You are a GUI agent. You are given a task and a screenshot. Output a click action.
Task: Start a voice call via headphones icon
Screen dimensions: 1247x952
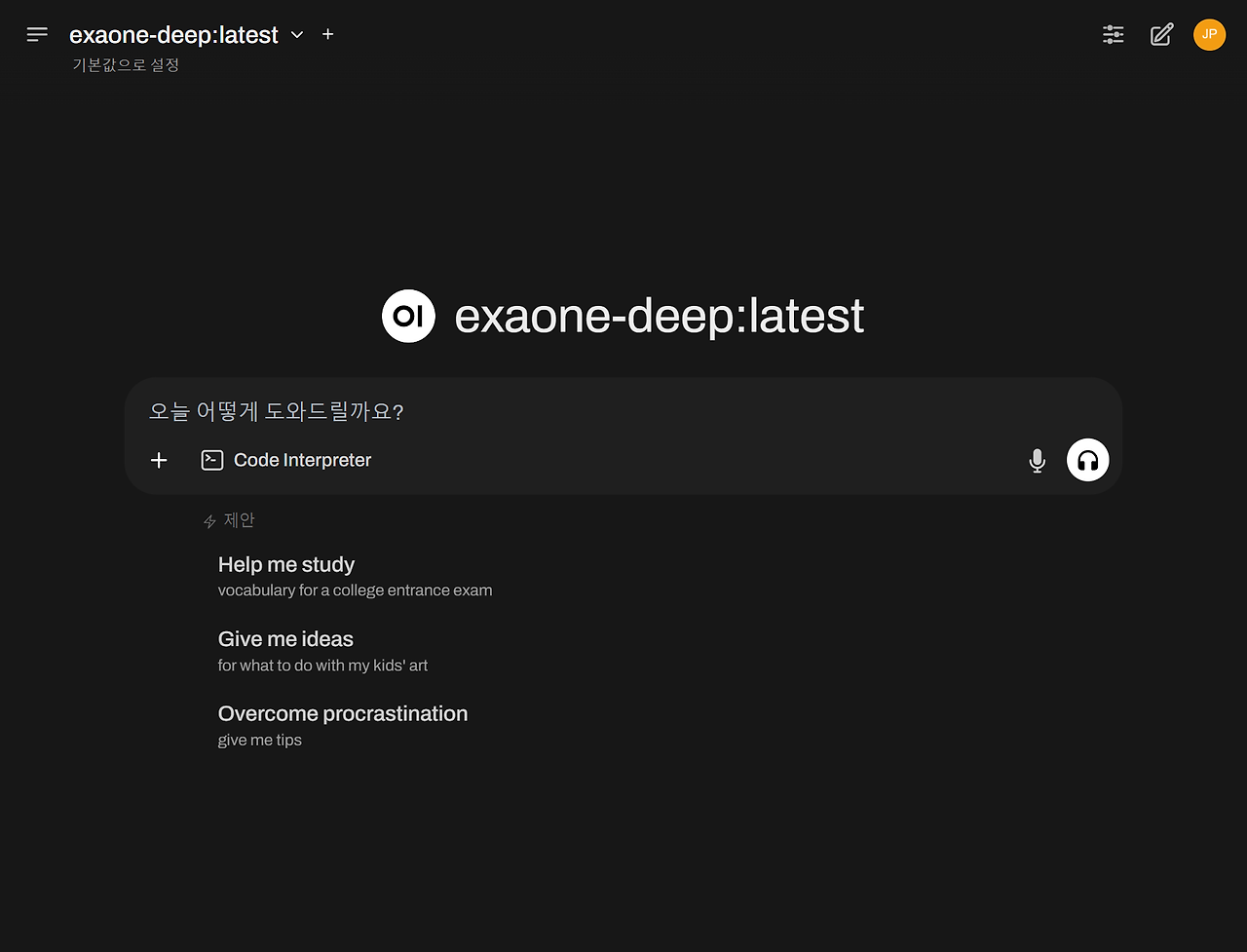[1087, 460]
